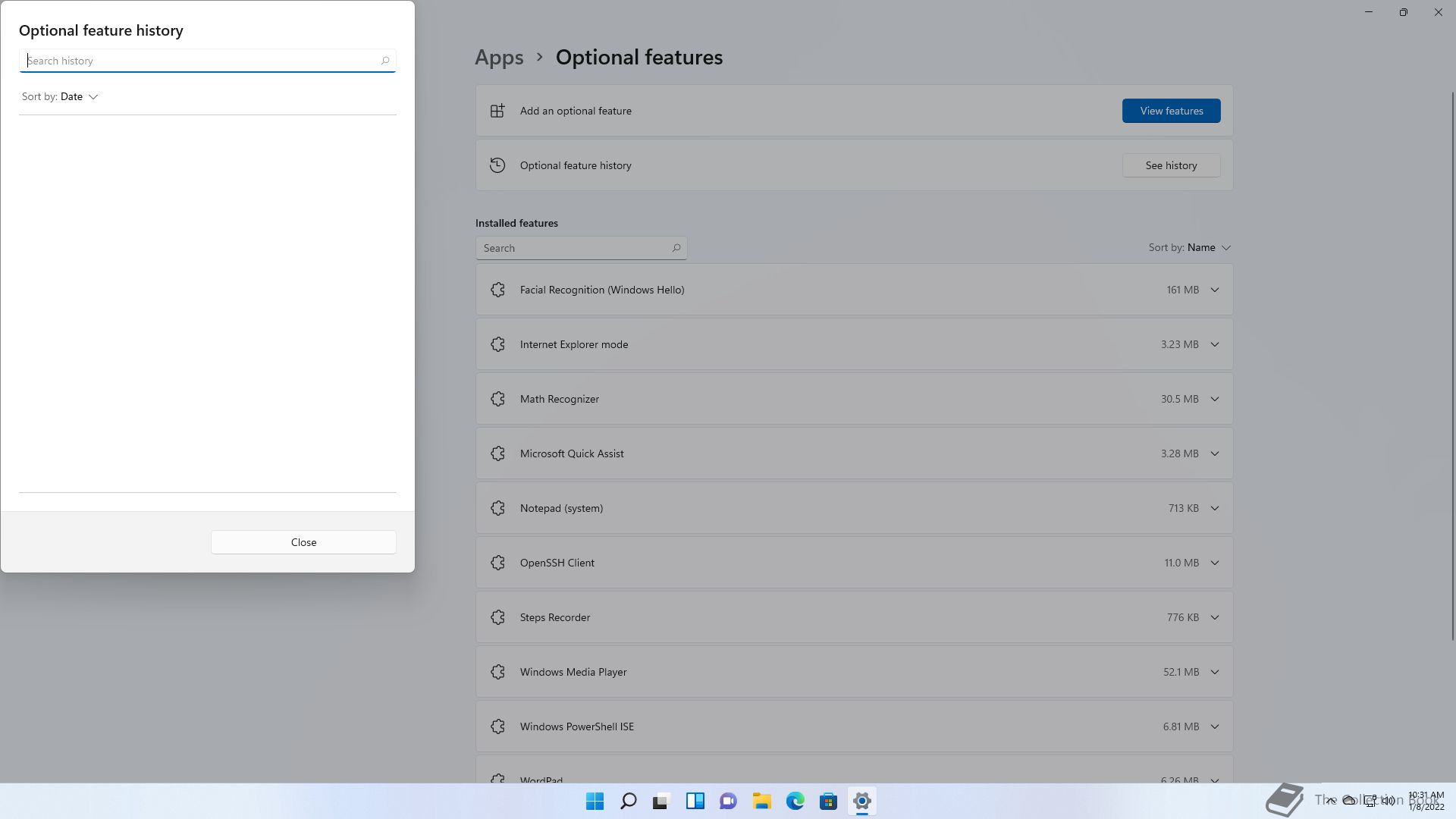The width and height of the screenshot is (1456, 819).
Task: Click the Add an optional feature icon
Action: (x=497, y=111)
